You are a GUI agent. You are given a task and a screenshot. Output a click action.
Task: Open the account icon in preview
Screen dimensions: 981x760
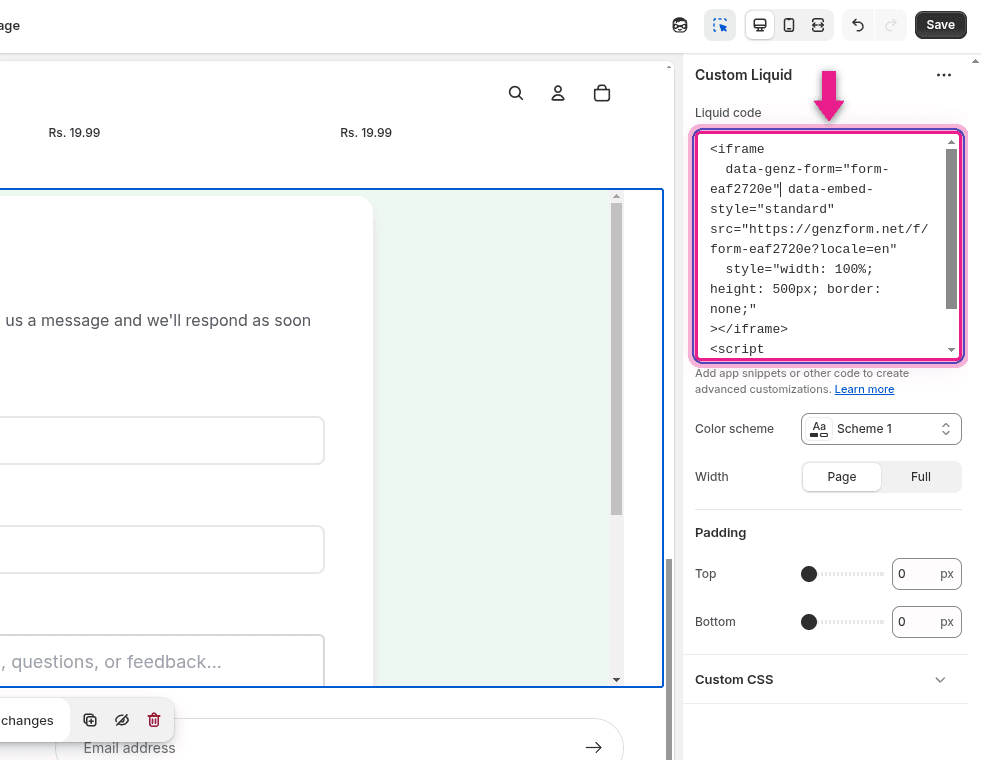click(557, 92)
